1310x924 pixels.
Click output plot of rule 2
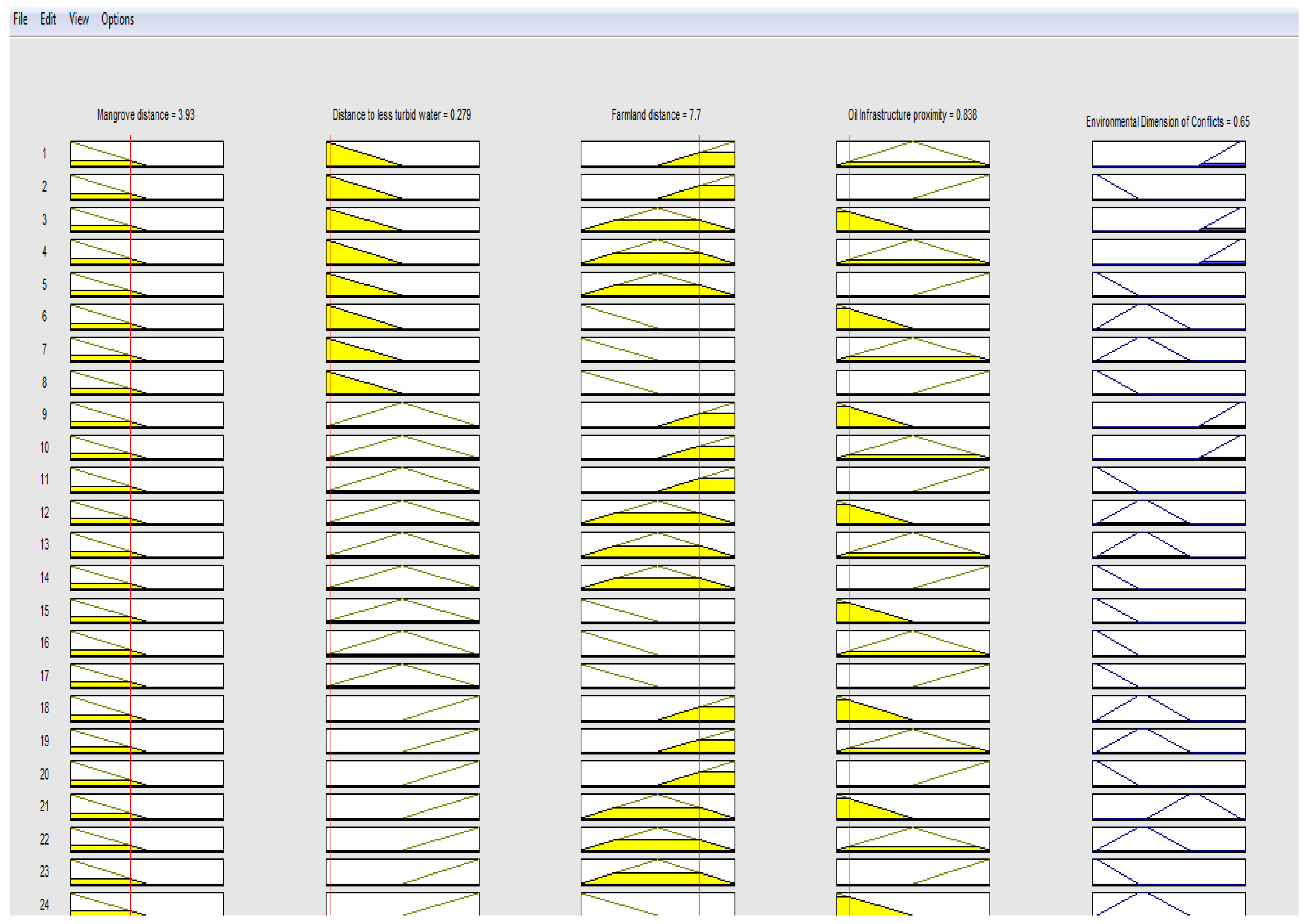click(1168, 187)
